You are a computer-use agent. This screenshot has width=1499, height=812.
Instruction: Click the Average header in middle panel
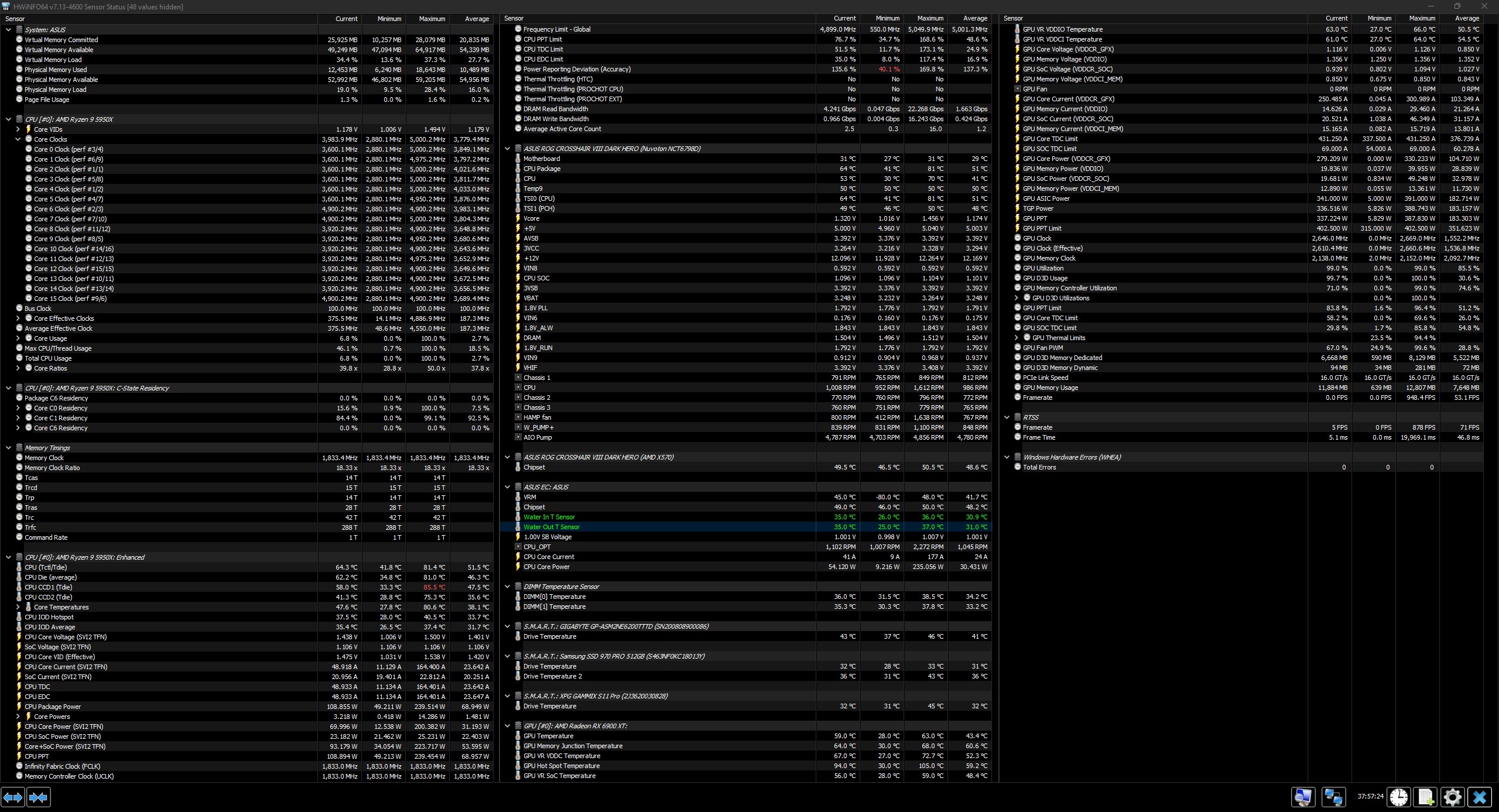click(x=975, y=19)
